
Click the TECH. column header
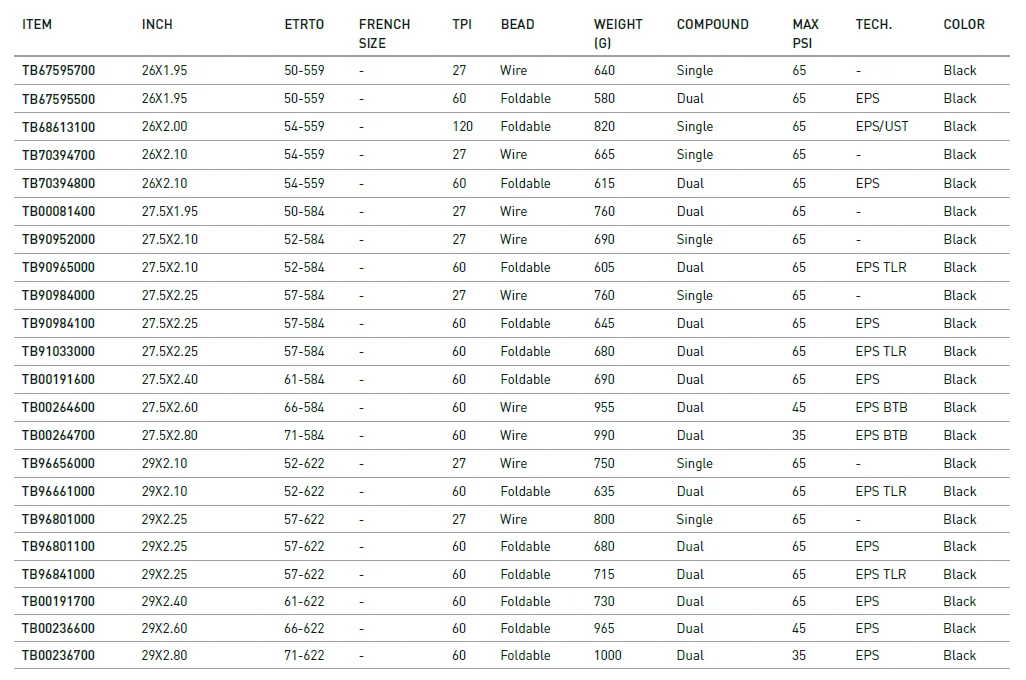pyautogui.click(x=873, y=24)
